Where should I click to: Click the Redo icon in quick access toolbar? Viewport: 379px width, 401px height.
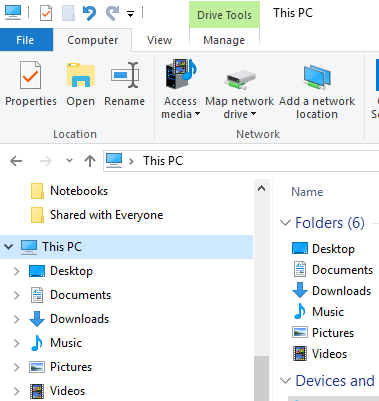click(x=112, y=13)
